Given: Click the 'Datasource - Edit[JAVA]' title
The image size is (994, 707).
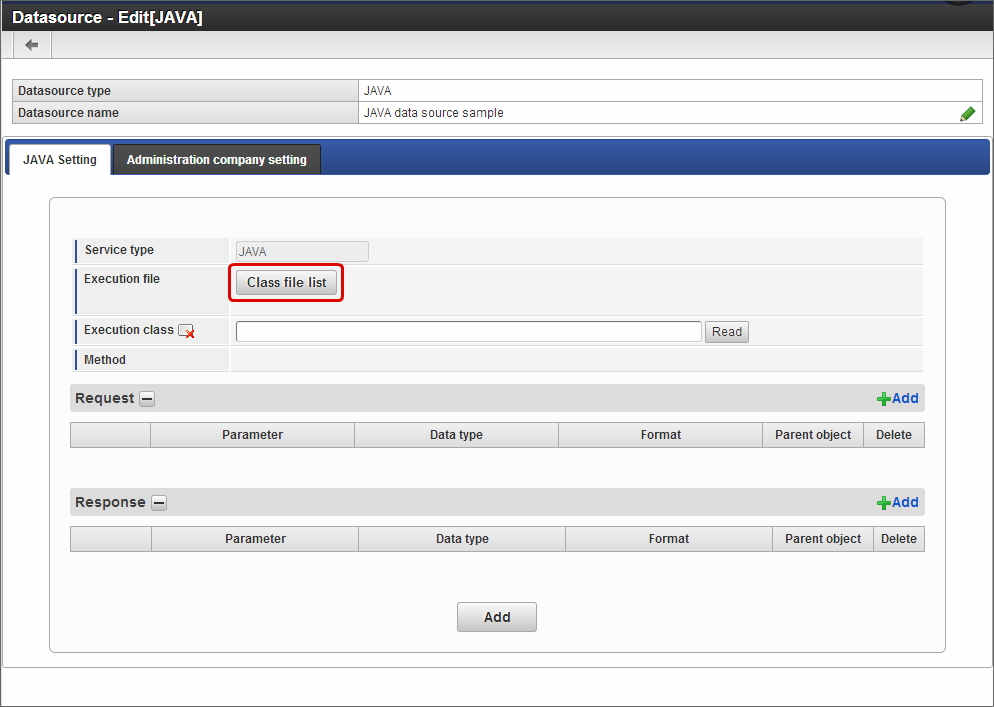Looking at the screenshot, I should click(x=107, y=17).
